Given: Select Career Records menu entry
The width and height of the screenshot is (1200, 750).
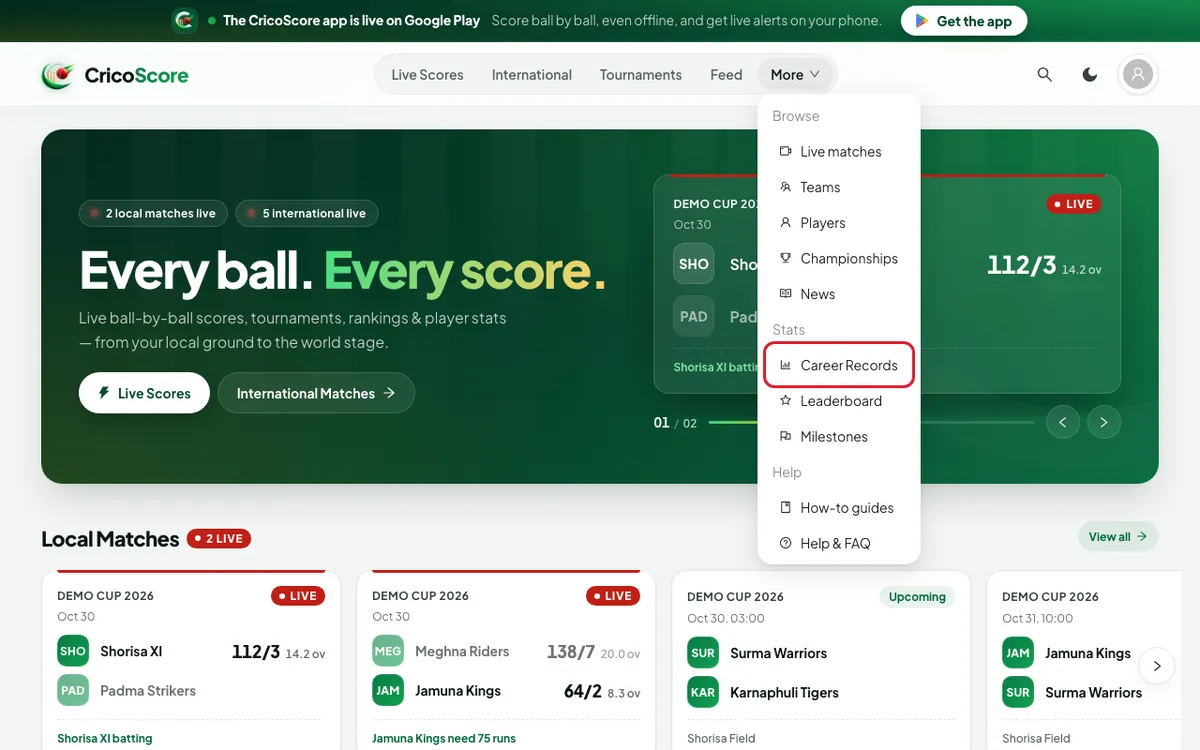Looking at the screenshot, I should coord(839,365).
